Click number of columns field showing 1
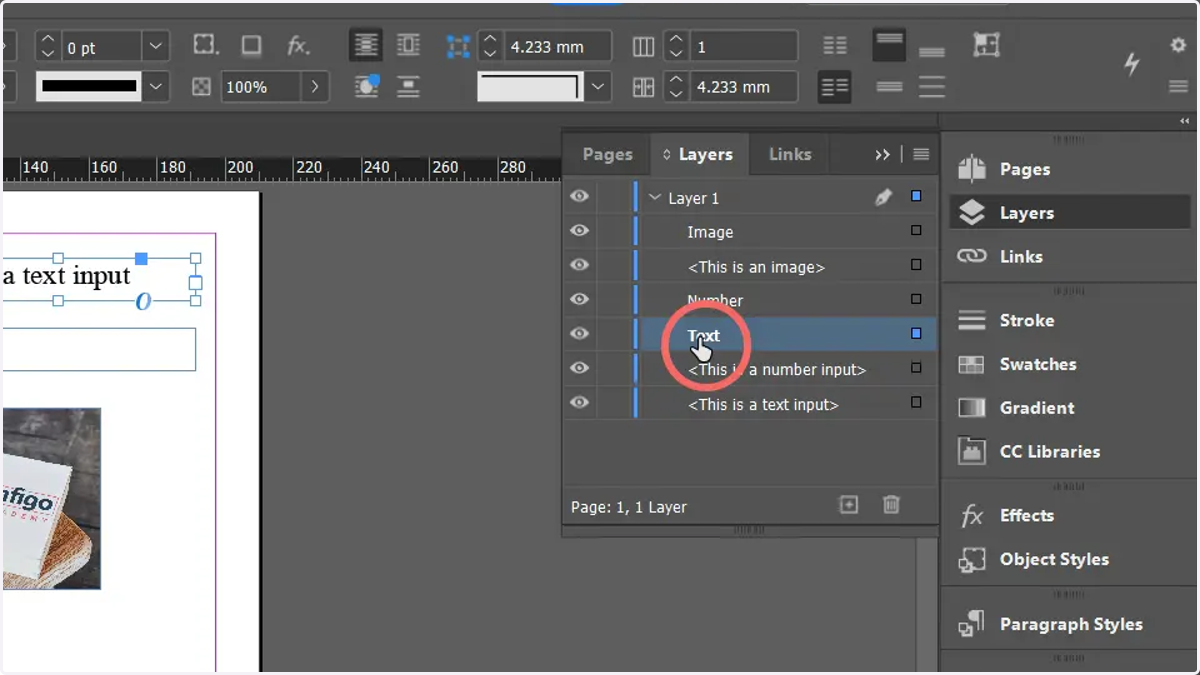 pos(744,47)
